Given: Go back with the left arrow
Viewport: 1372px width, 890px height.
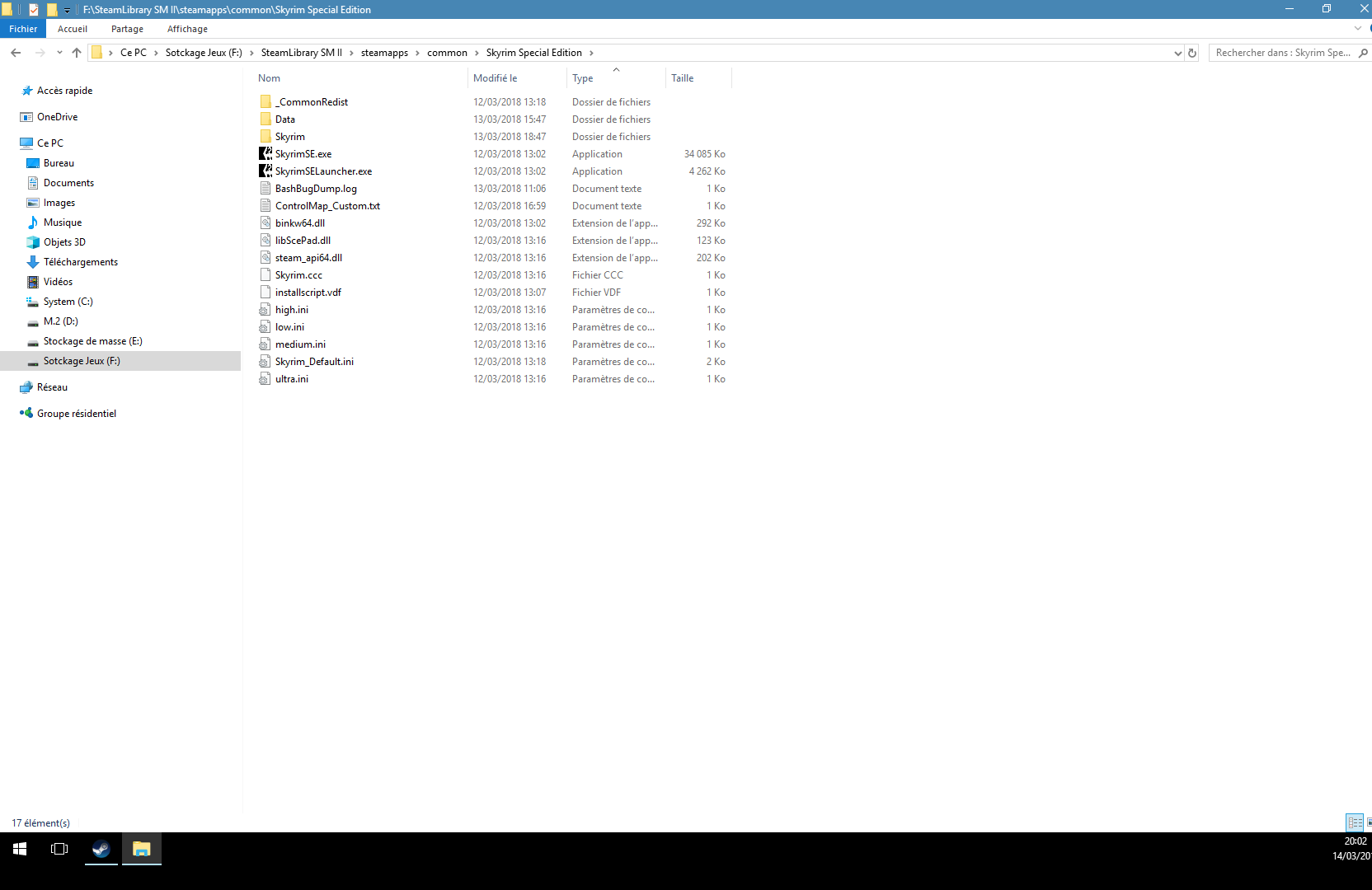Looking at the screenshot, I should coord(16,53).
